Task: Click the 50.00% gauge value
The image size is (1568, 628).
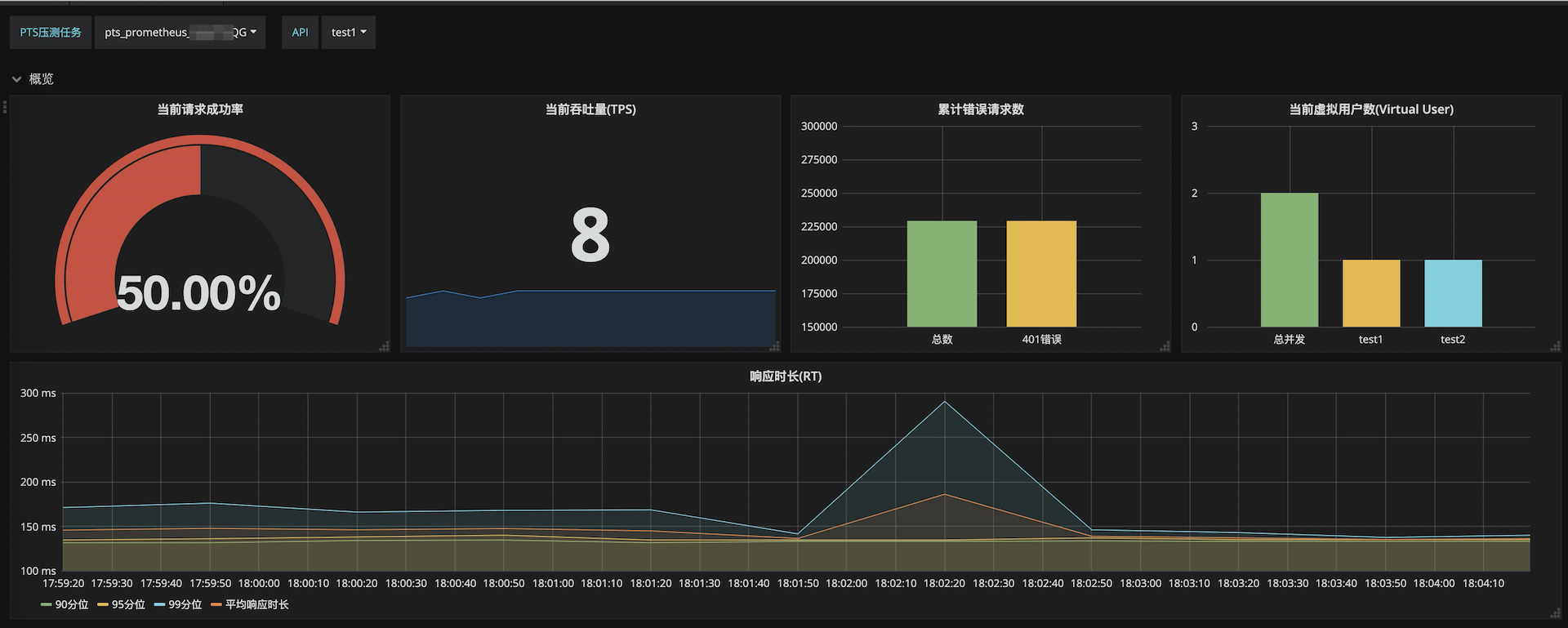Action: [x=198, y=293]
